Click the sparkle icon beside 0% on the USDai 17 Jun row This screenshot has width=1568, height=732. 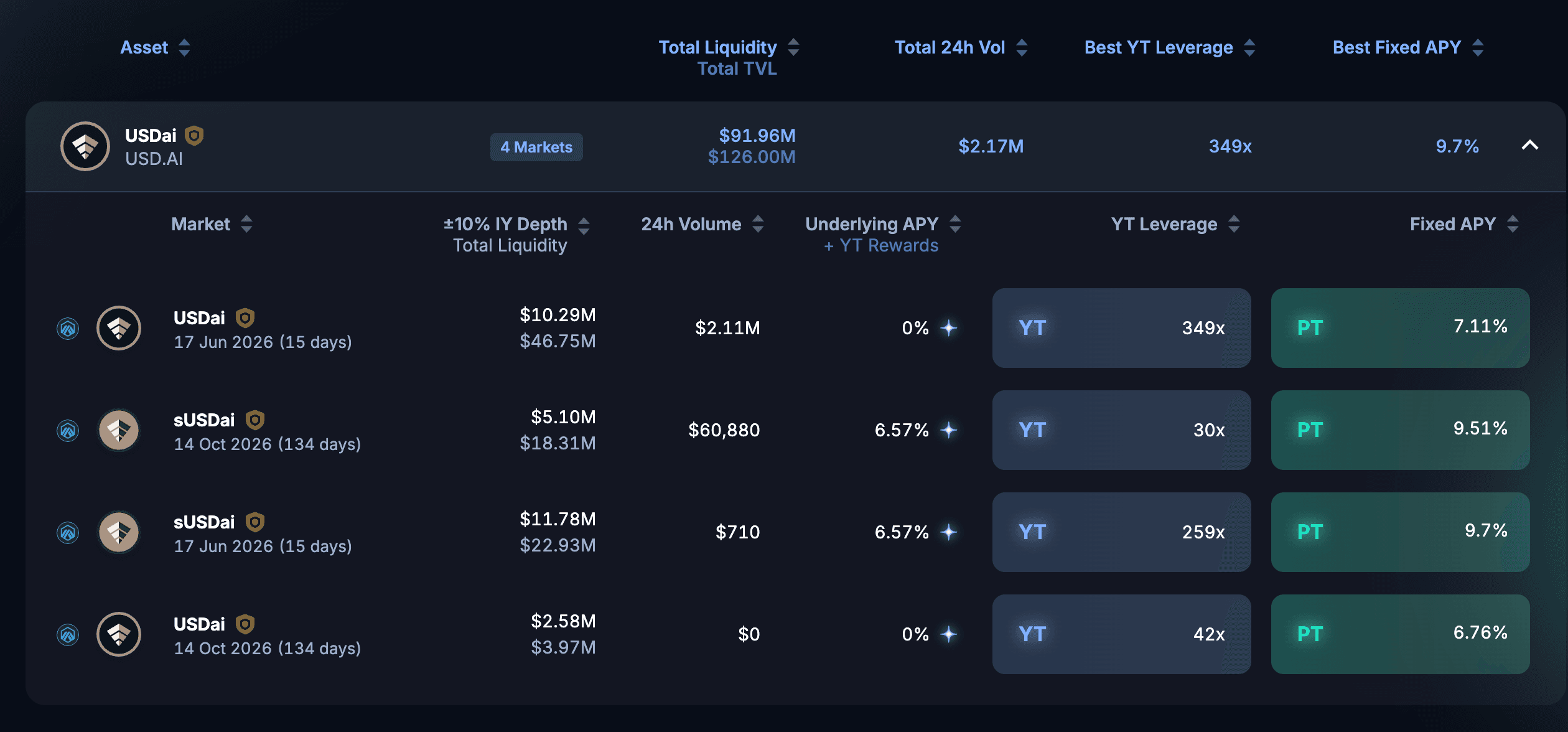[948, 328]
